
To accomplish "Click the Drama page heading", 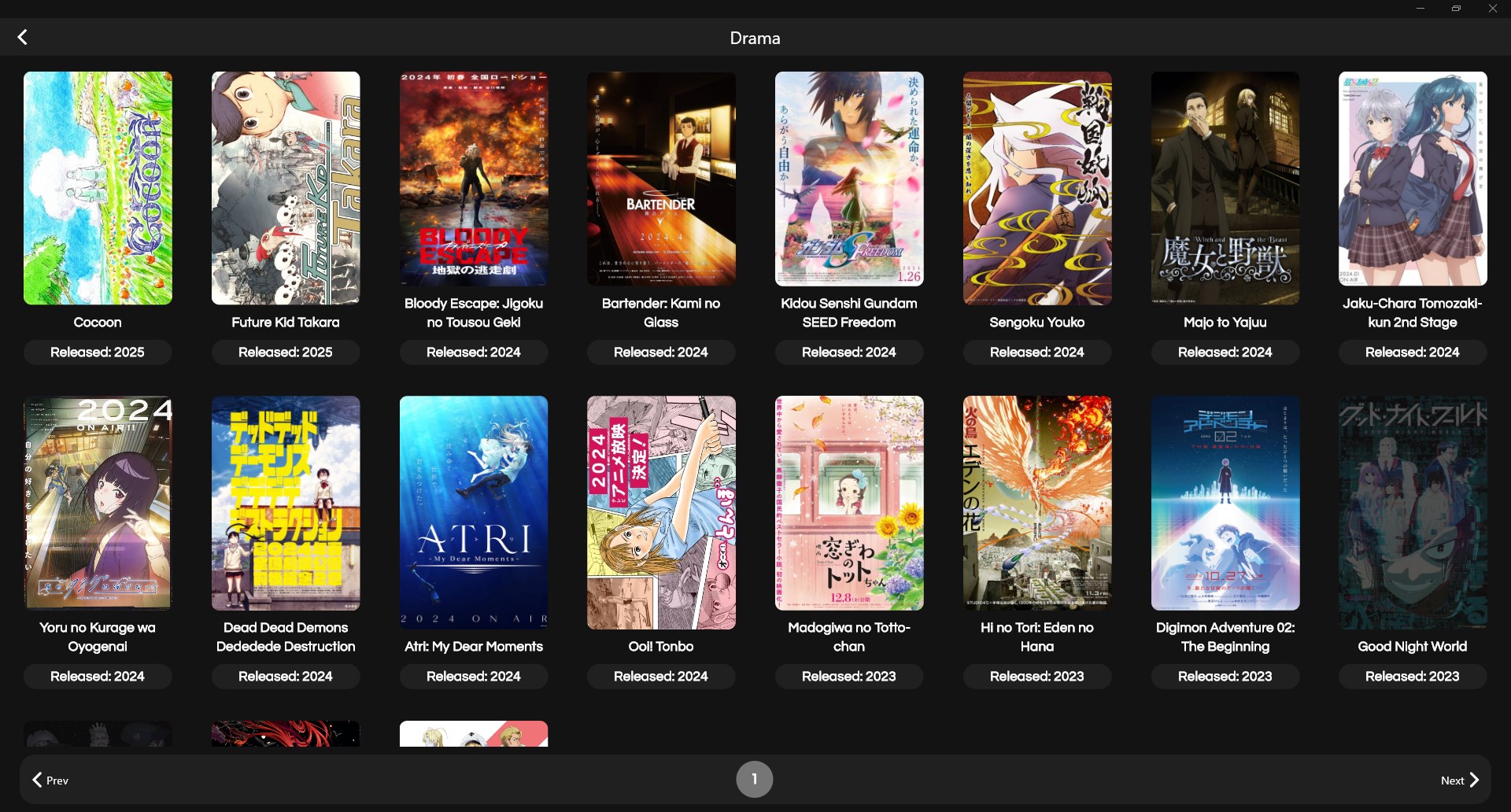I will click(x=755, y=38).
